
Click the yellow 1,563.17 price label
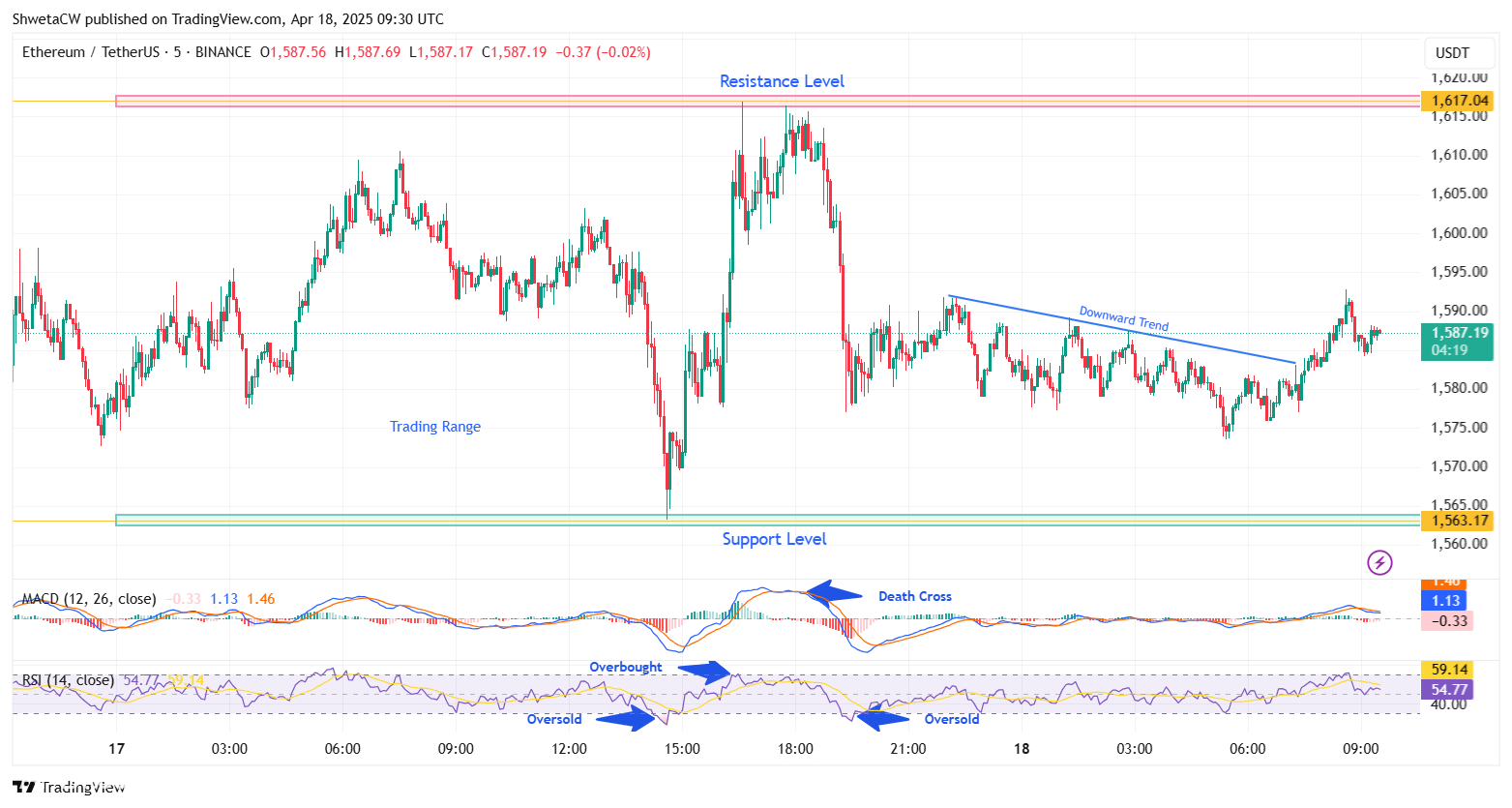pos(1457,521)
